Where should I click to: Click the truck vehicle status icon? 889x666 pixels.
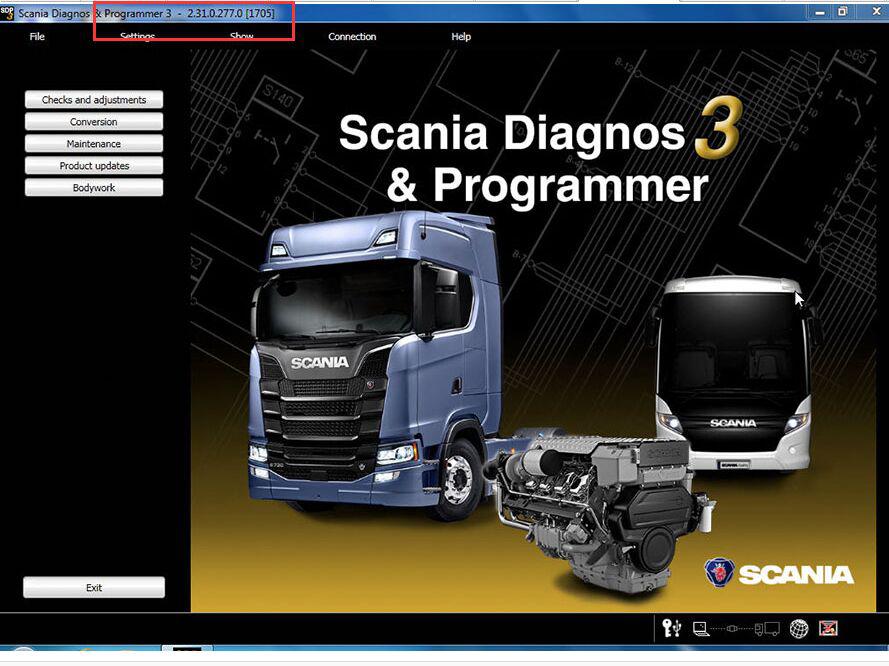point(767,628)
